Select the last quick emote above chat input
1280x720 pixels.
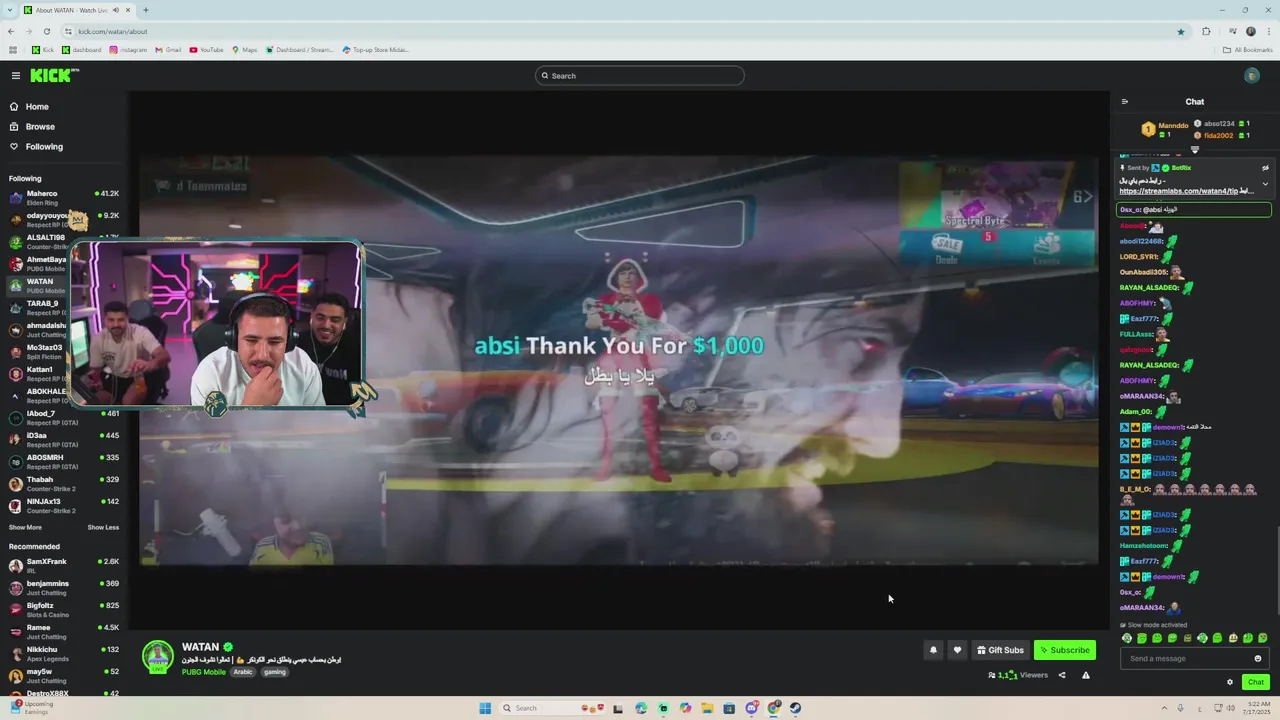[x=1263, y=638]
